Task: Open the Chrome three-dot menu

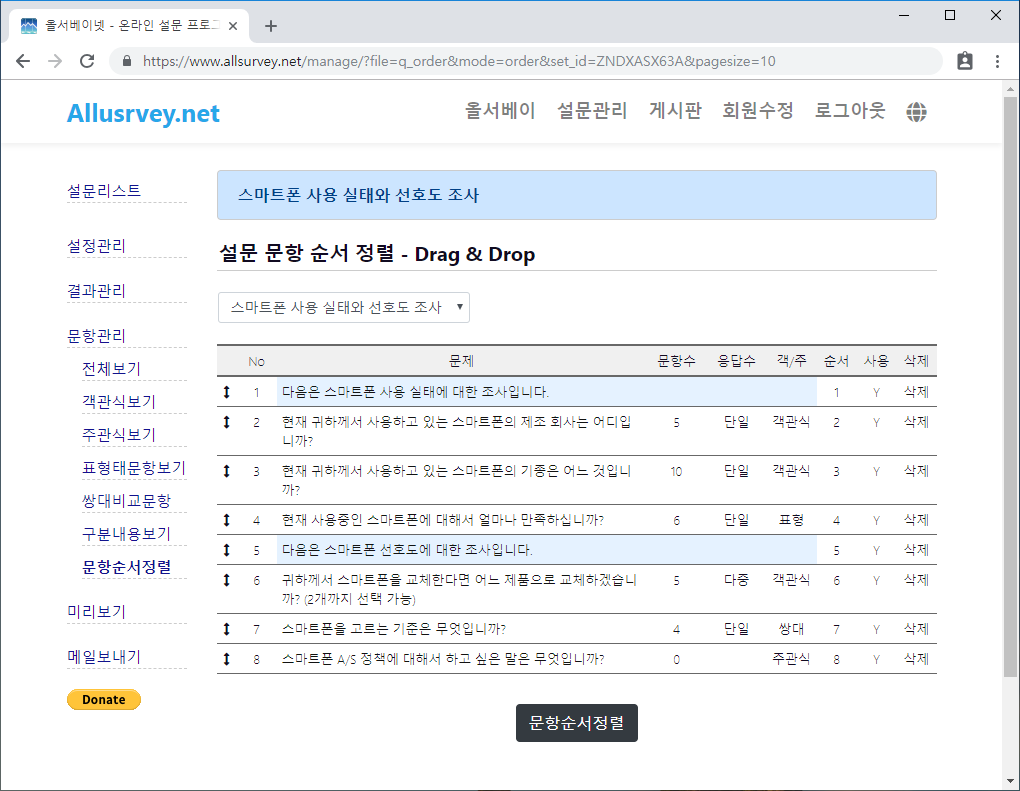Action: tap(997, 61)
